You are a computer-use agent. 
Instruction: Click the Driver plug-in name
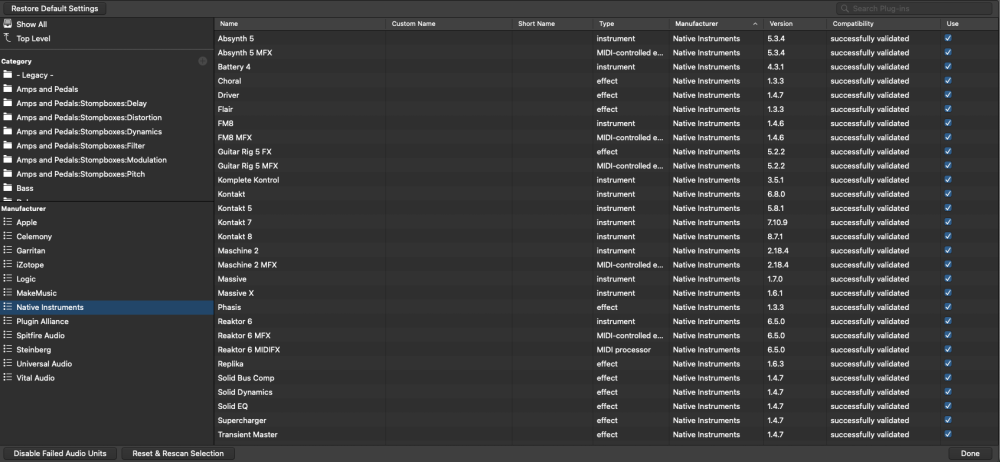click(228, 95)
